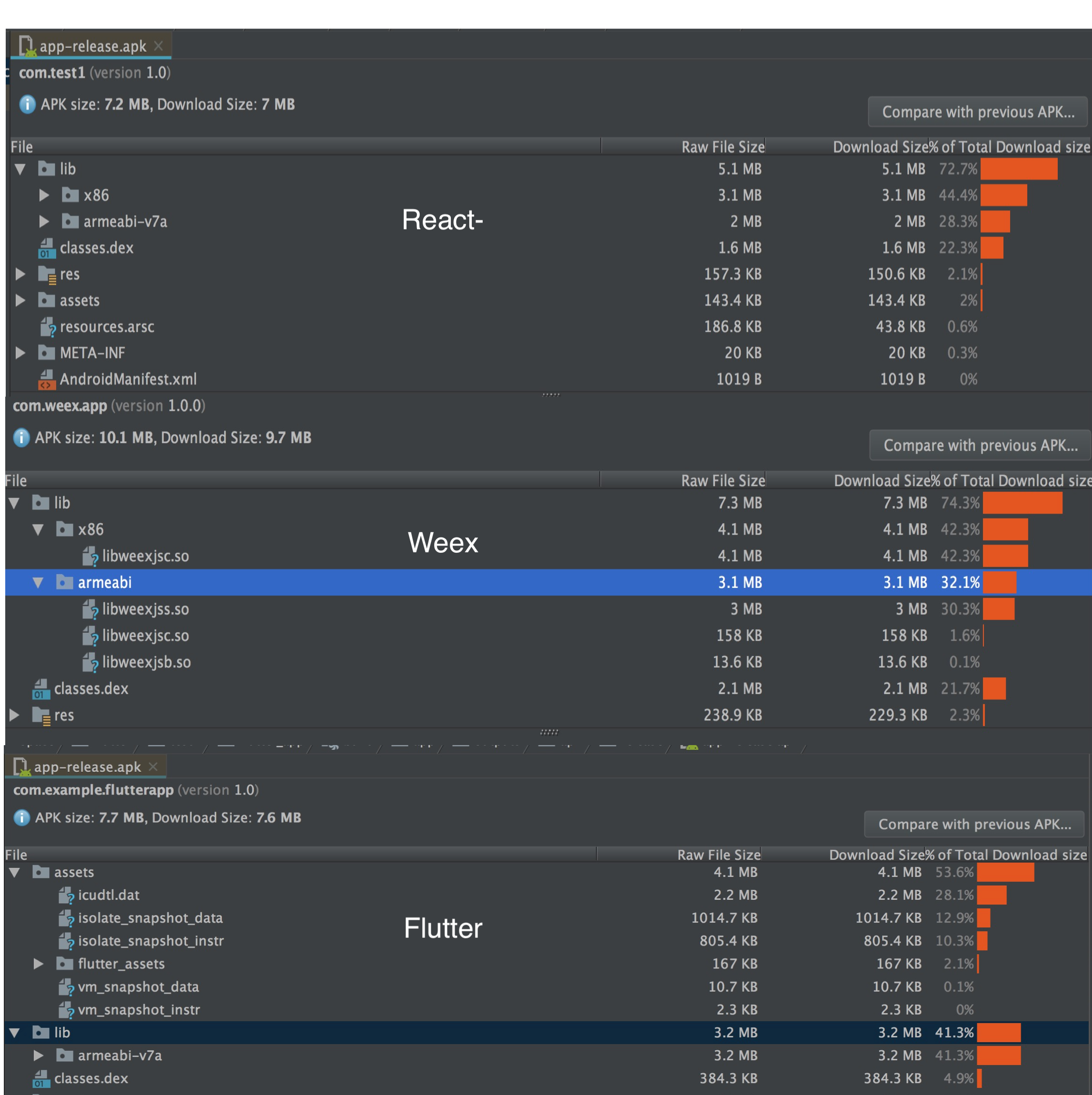Close the Flutter app-release.apk tab
The width and height of the screenshot is (1092, 1095).
pyautogui.click(x=152, y=767)
